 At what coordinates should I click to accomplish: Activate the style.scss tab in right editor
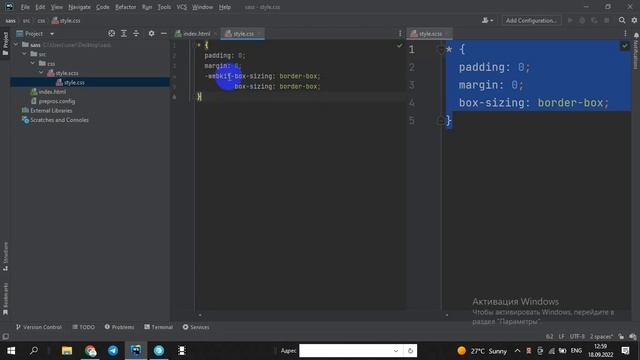(430, 34)
